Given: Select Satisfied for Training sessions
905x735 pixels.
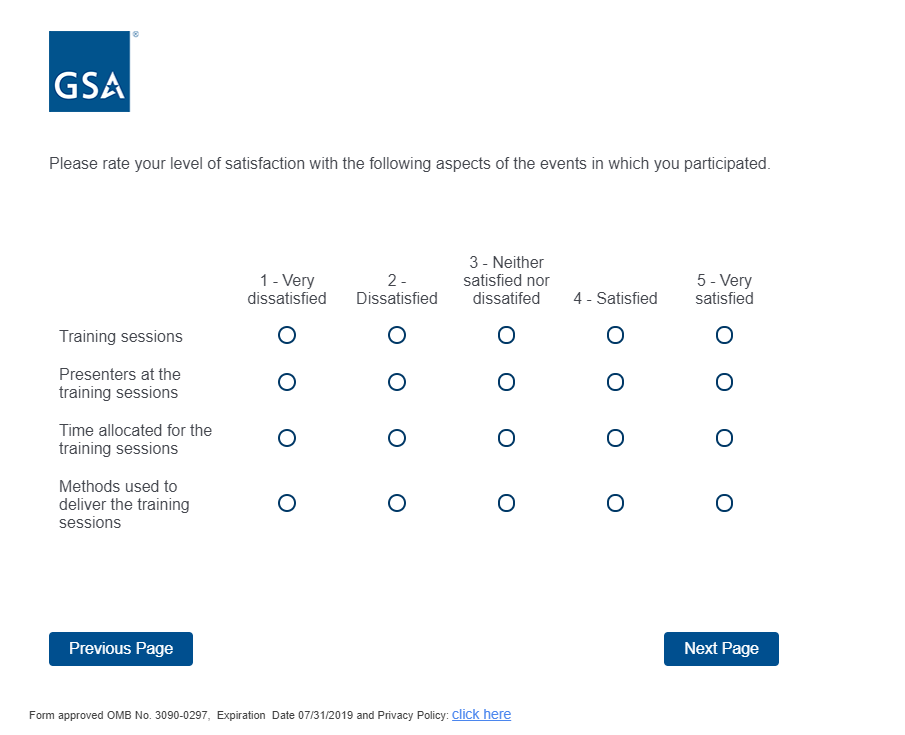Looking at the screenshot, I should (x=615, y=335).
